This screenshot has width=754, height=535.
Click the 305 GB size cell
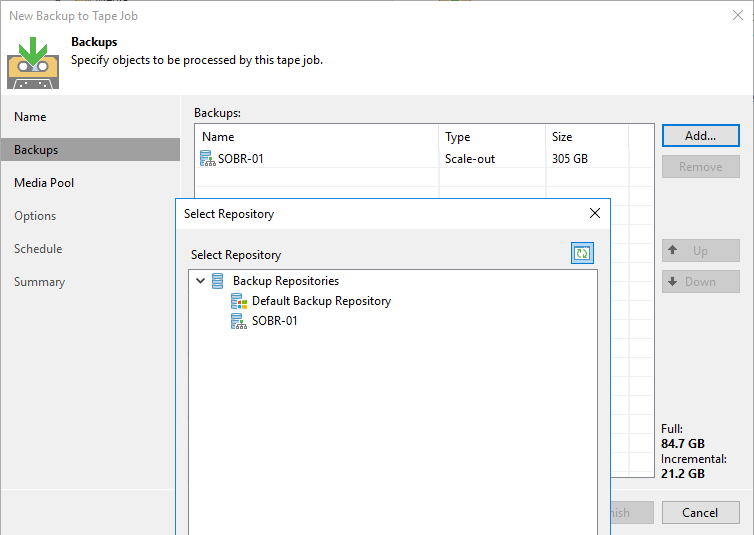569,159
